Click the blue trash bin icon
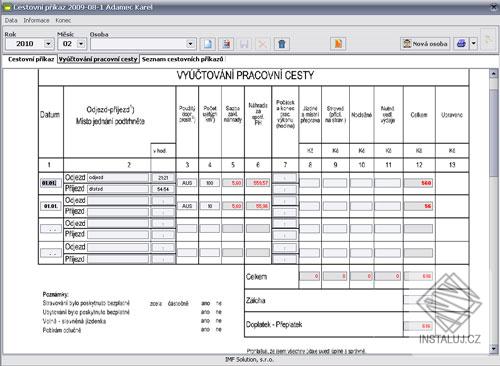The image size is (500, 366). [281, 44]
